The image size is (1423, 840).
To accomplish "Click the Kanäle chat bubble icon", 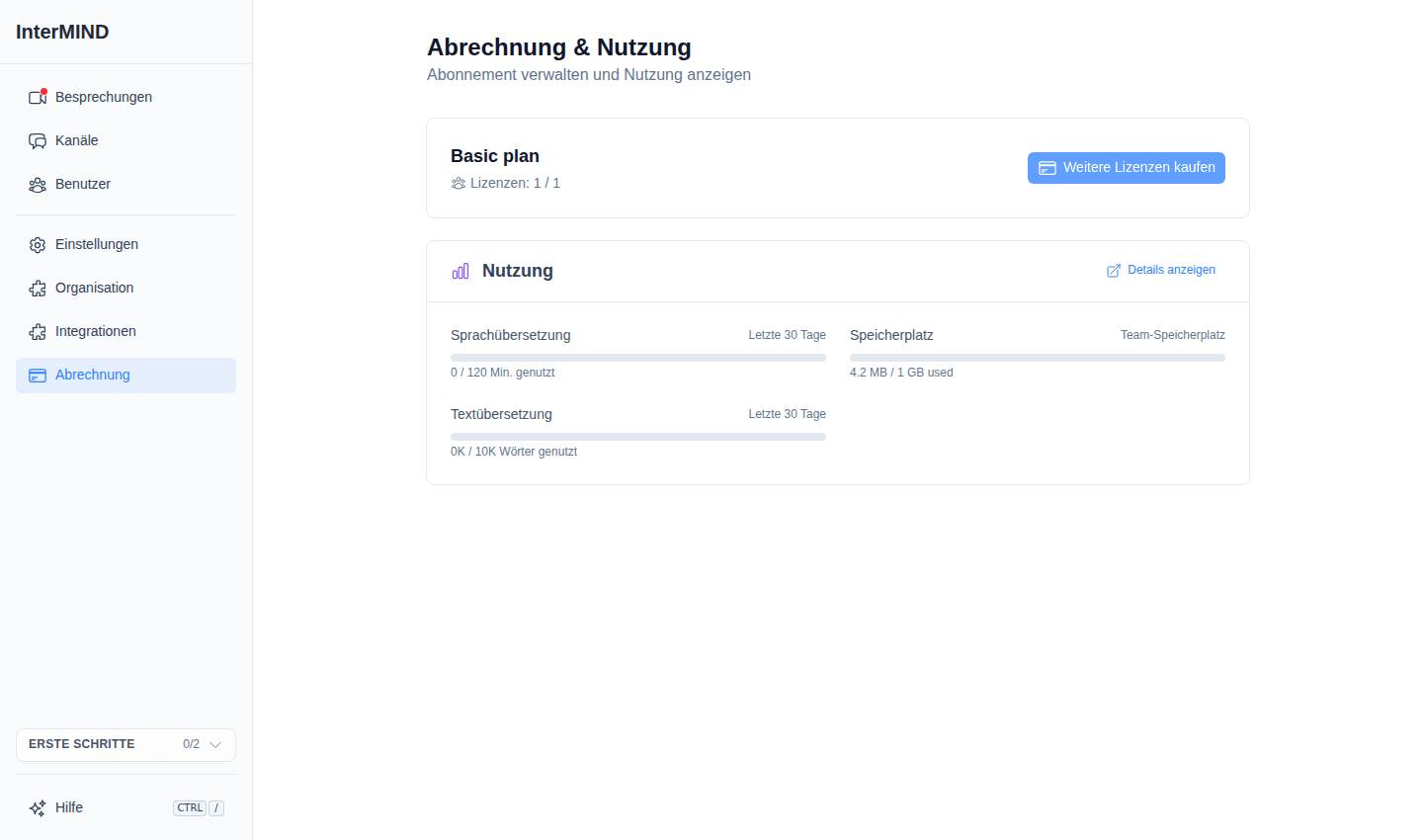I will pos(38,140).
